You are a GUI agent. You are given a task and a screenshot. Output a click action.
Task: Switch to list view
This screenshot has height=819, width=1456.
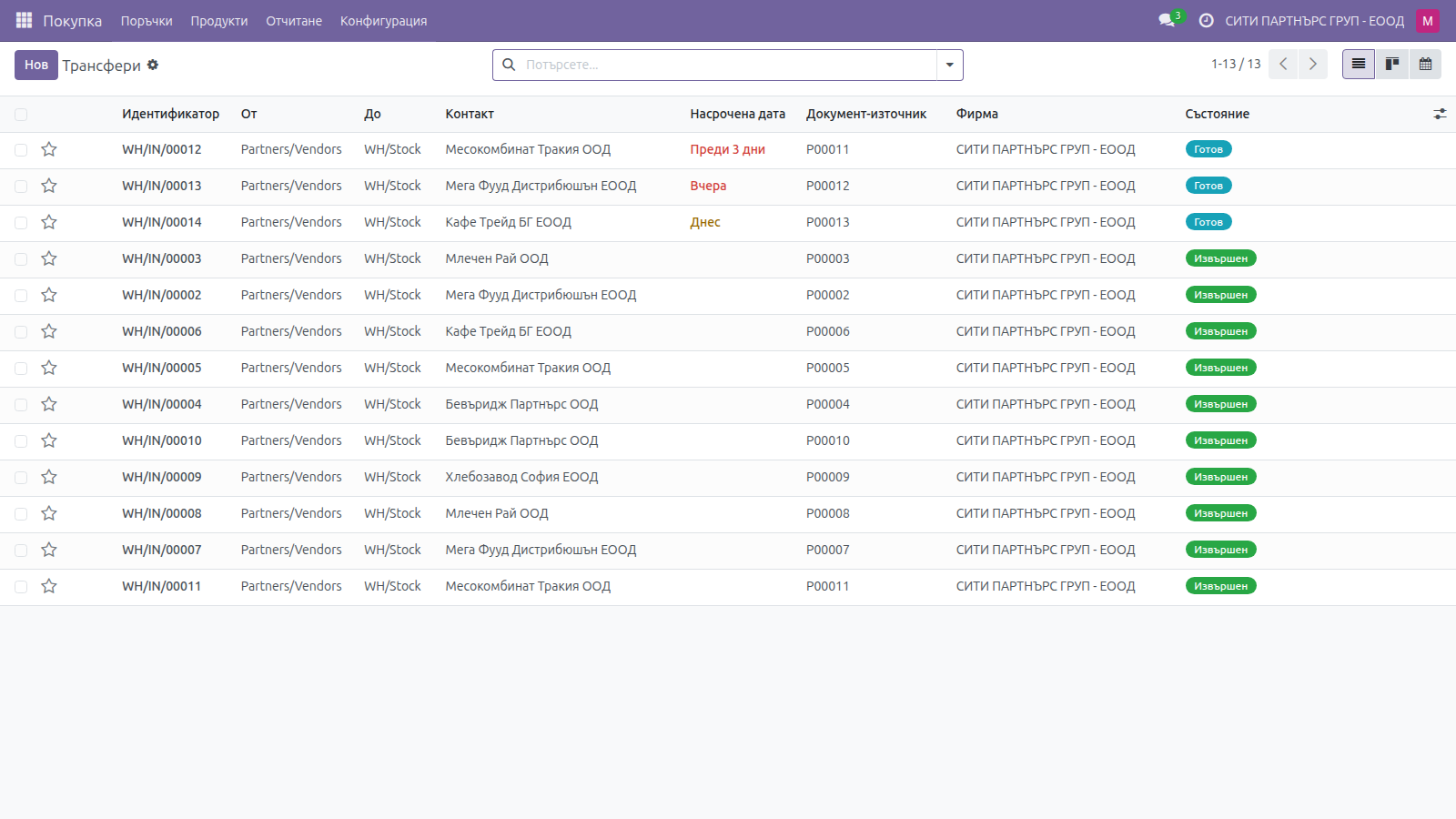click(1359, 64)
